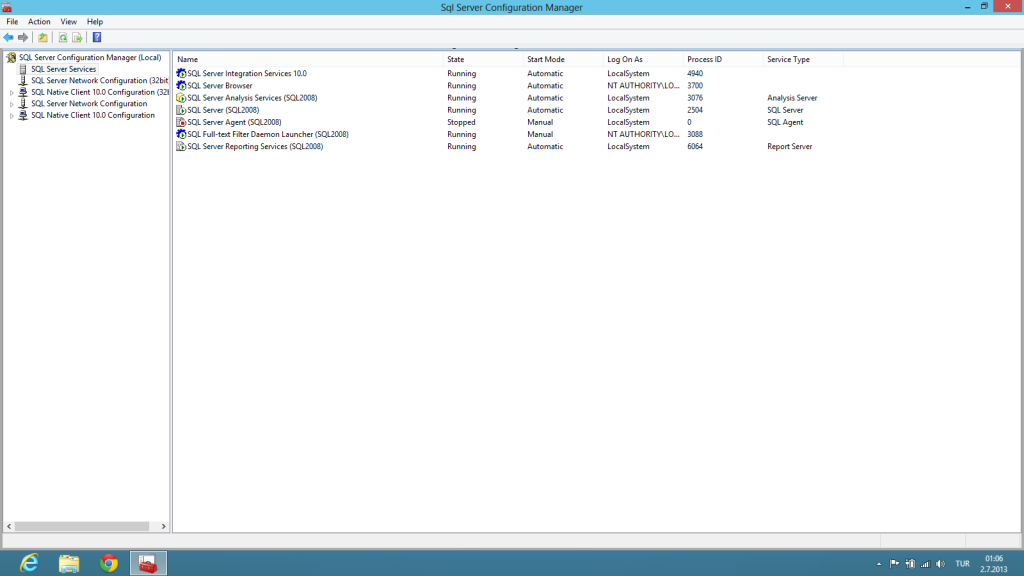Open the File menu

coord(12,22)
